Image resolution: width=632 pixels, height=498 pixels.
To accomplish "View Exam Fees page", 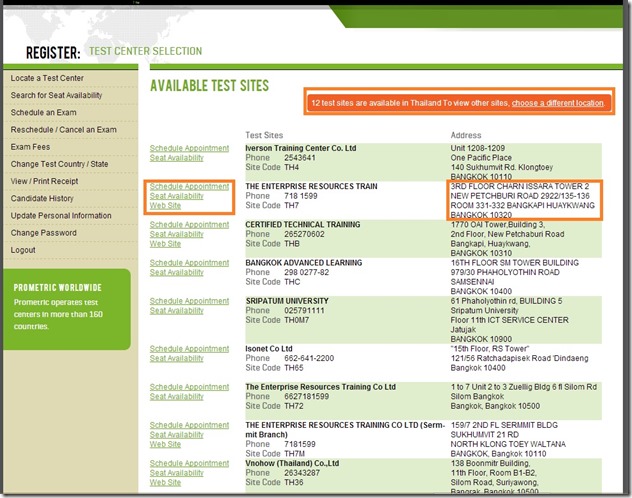I will tap(31, 147).
